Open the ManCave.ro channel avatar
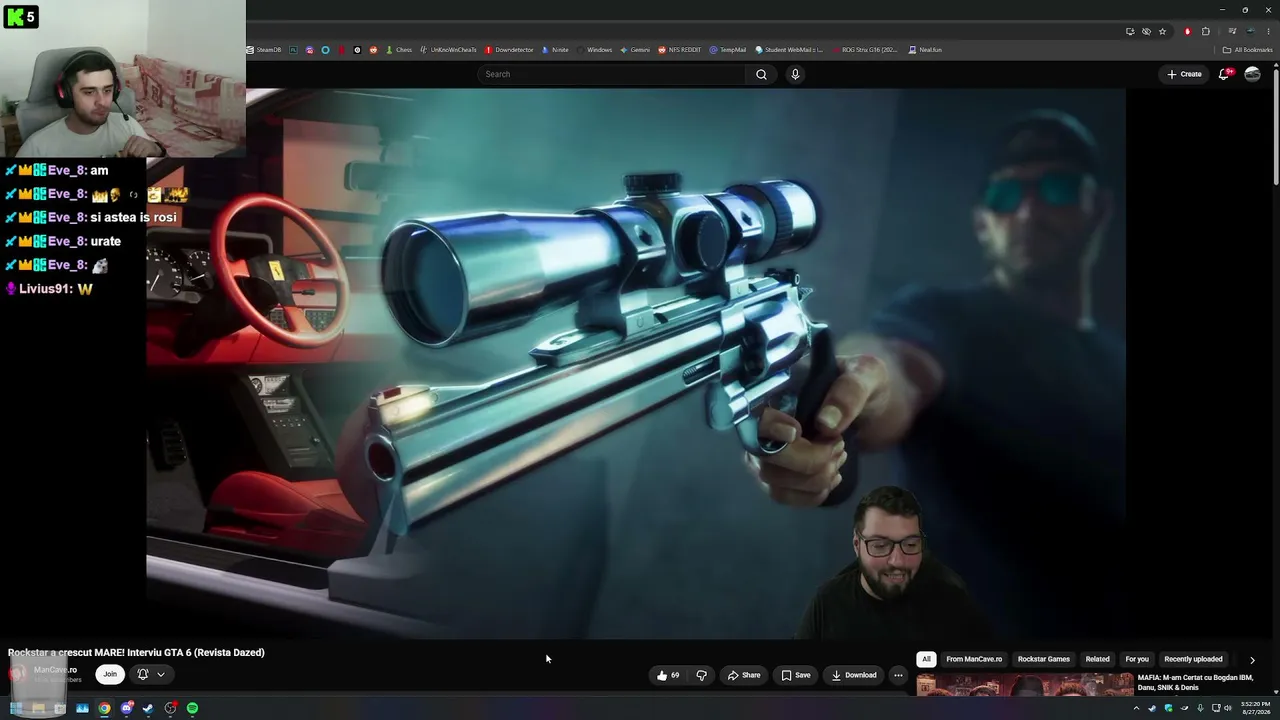This screenshot has height=720, width=1280. (18, 674)
